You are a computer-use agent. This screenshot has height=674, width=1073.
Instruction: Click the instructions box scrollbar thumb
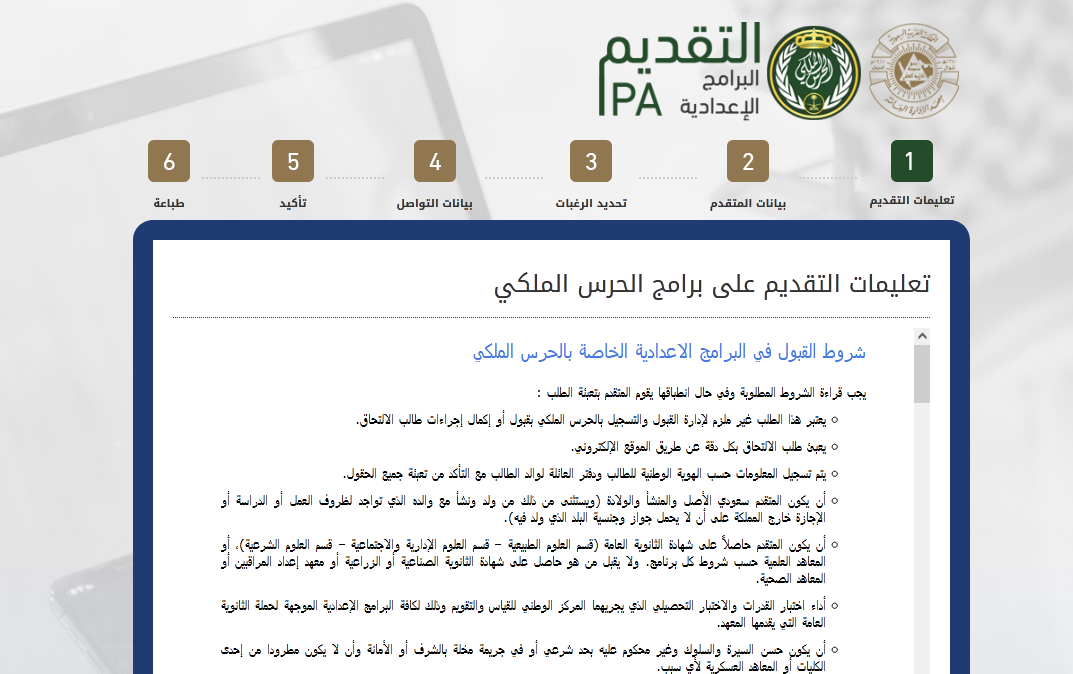pyautogui.click(x=922, y=374)
